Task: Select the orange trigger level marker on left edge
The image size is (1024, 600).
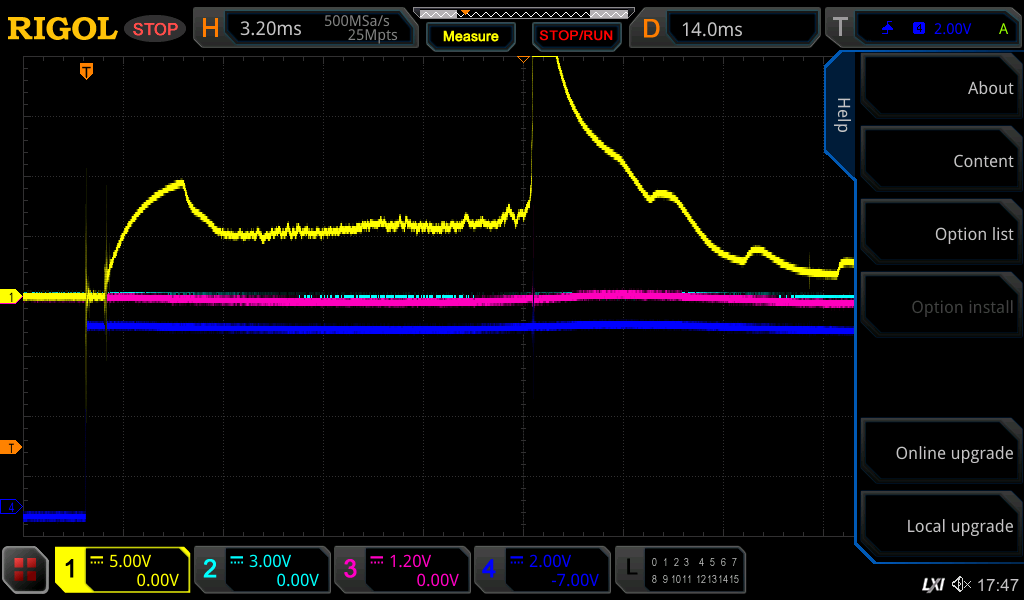Action: coord(14,447)
